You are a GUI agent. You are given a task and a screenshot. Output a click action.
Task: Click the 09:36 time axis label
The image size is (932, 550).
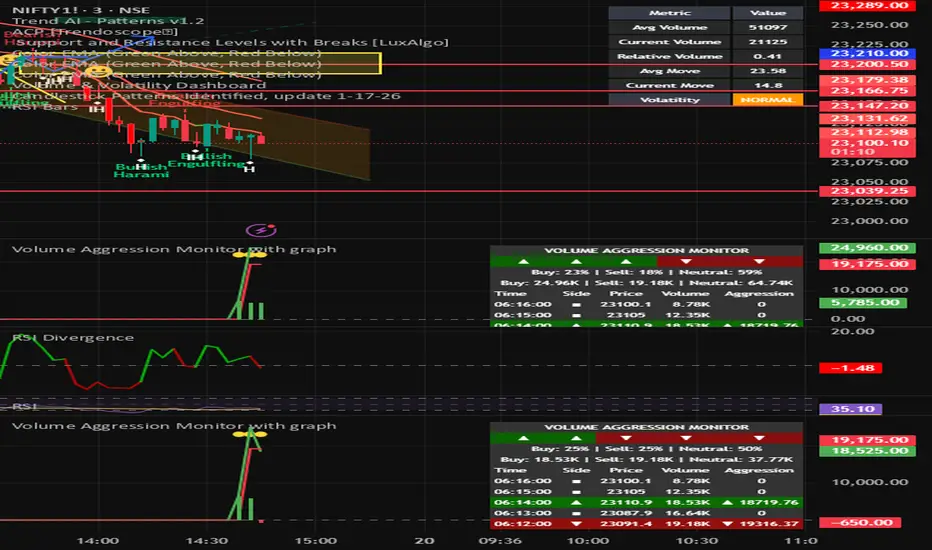pos(500,541)
